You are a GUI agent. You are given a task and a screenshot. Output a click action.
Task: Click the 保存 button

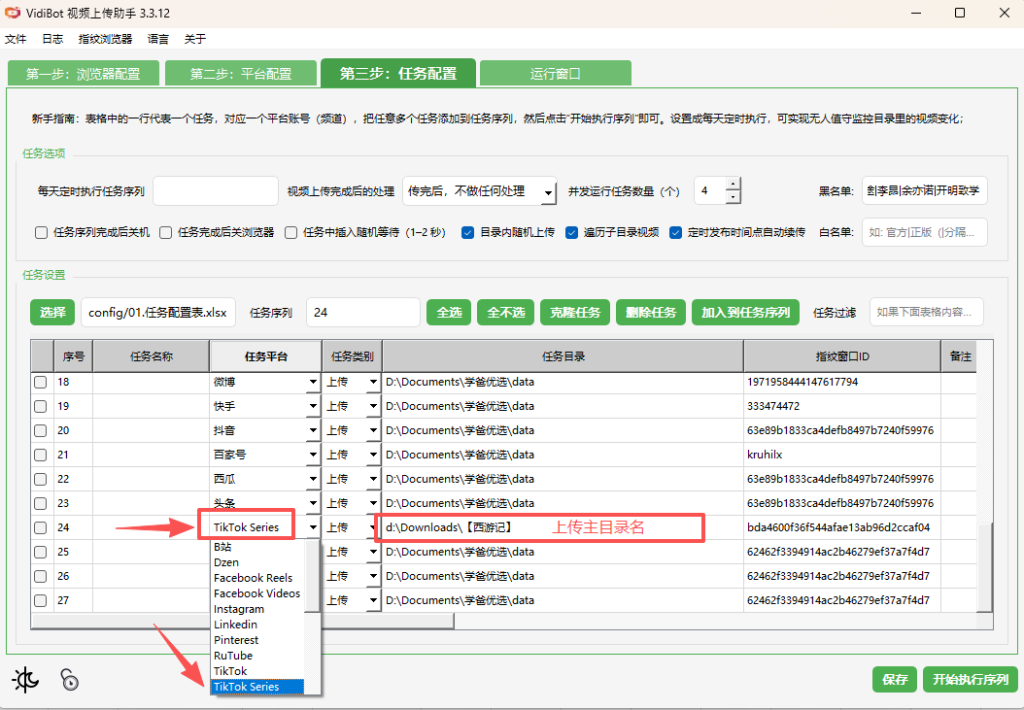894,679
